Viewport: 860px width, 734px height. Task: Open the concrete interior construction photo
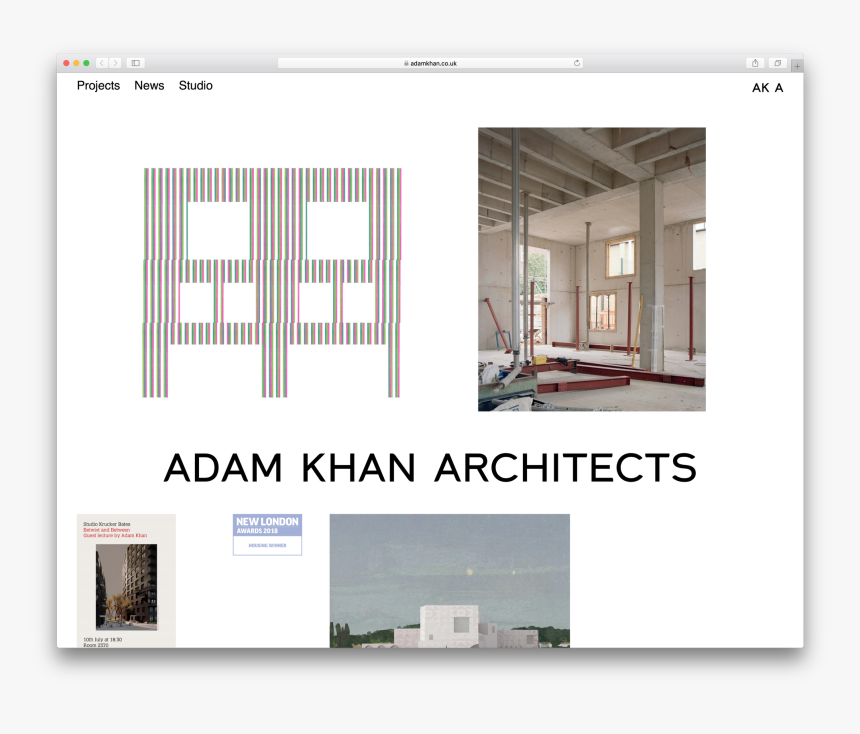[x=592, y=269]
